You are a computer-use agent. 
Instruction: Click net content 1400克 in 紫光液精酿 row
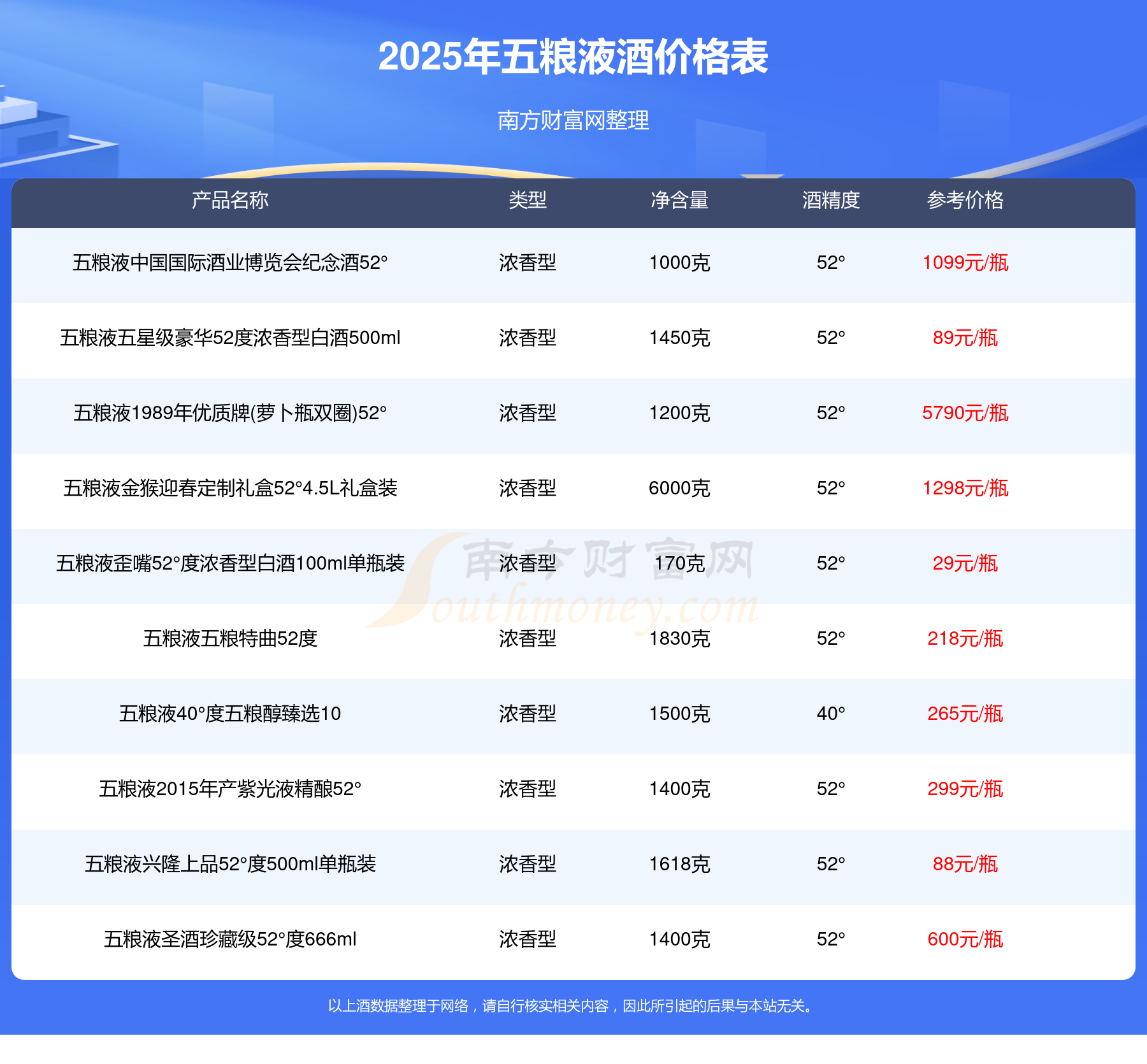(679, 789)
